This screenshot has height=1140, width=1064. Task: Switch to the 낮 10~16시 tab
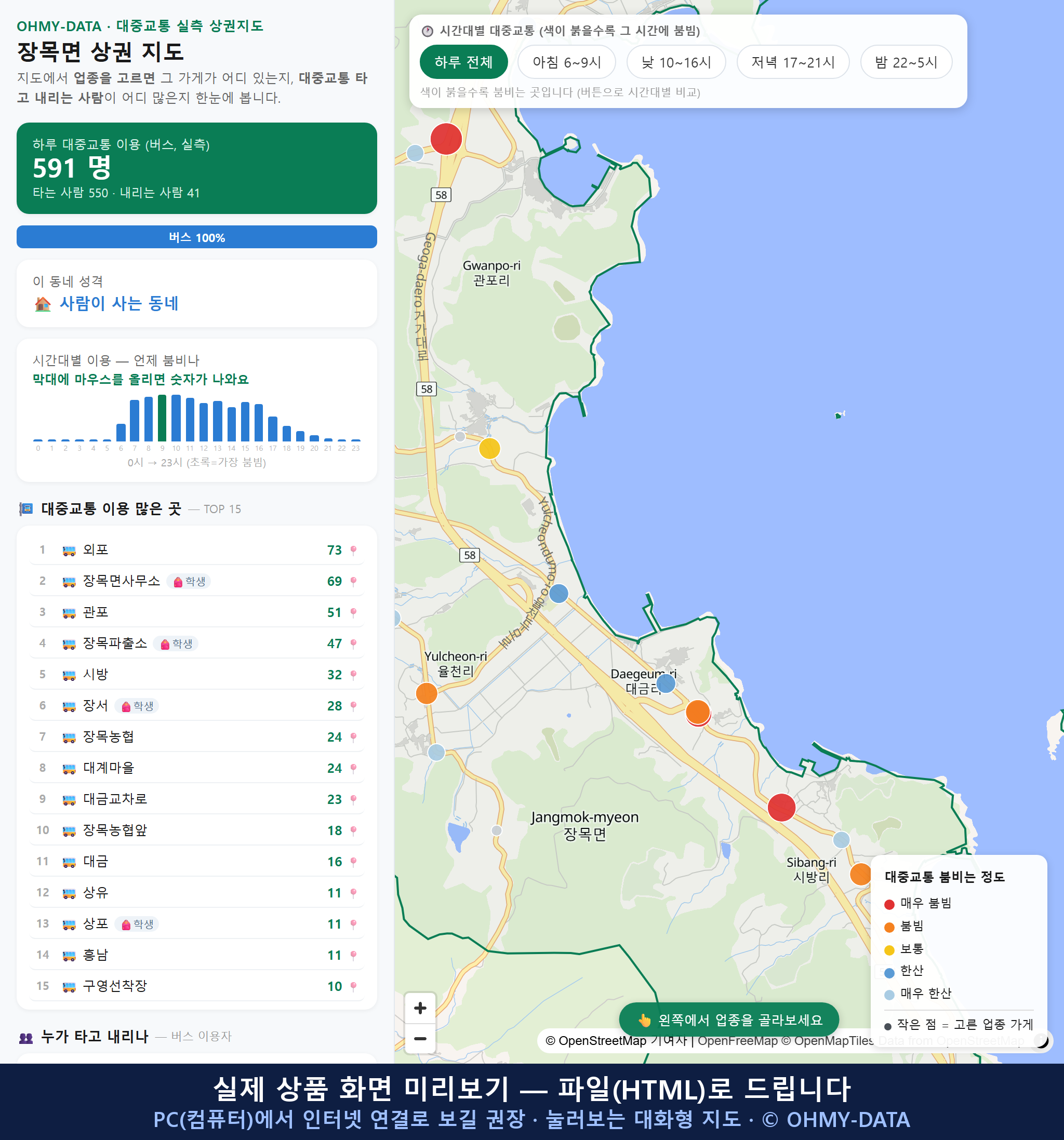pyautogui.click(x=676, y=62)
